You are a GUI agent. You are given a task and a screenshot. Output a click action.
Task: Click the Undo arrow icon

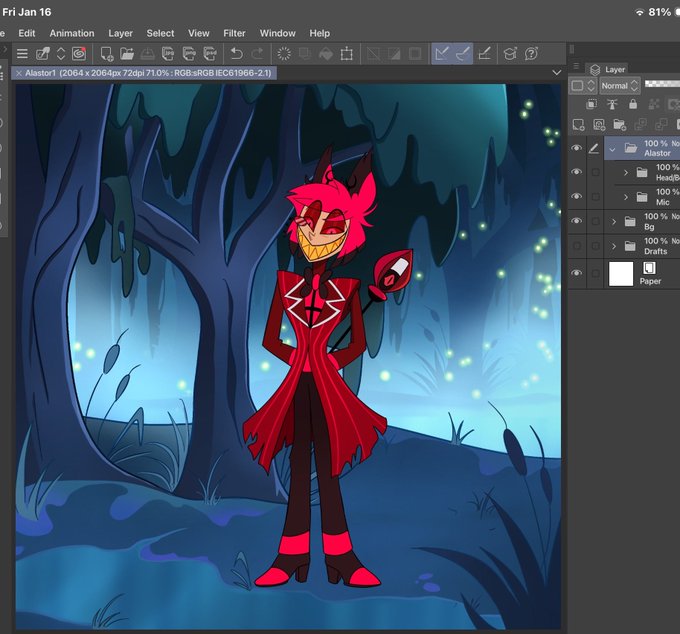click(x=236, y=54)
